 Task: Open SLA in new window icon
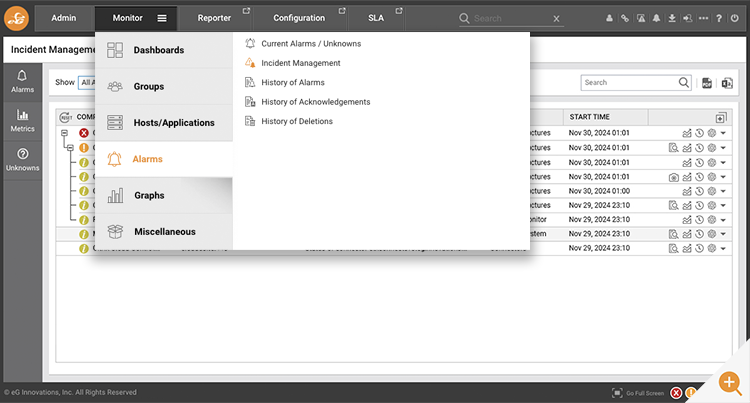pyautogui.click(x=399, y=11)
